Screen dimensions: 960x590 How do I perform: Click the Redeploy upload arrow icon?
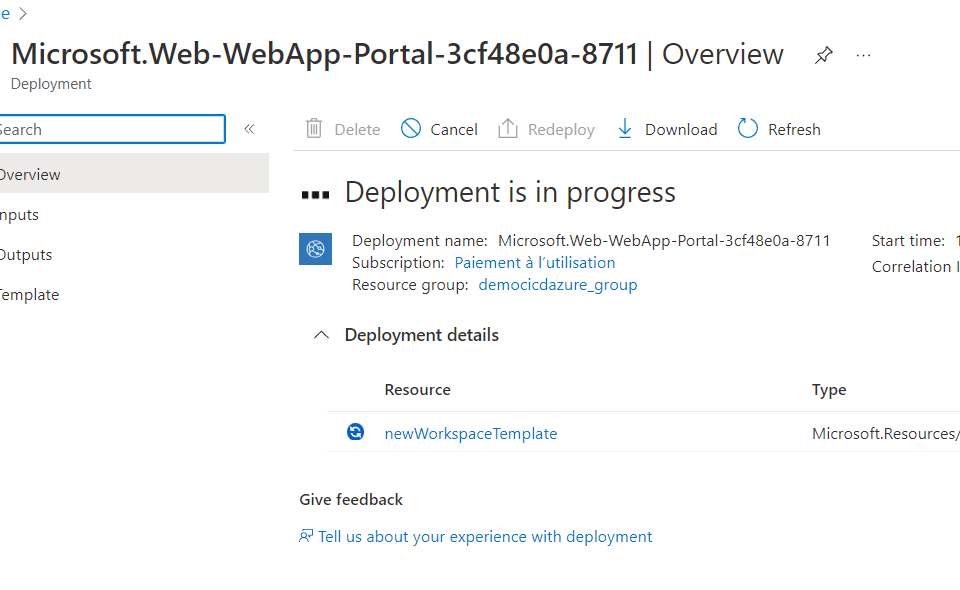(508, 129)
